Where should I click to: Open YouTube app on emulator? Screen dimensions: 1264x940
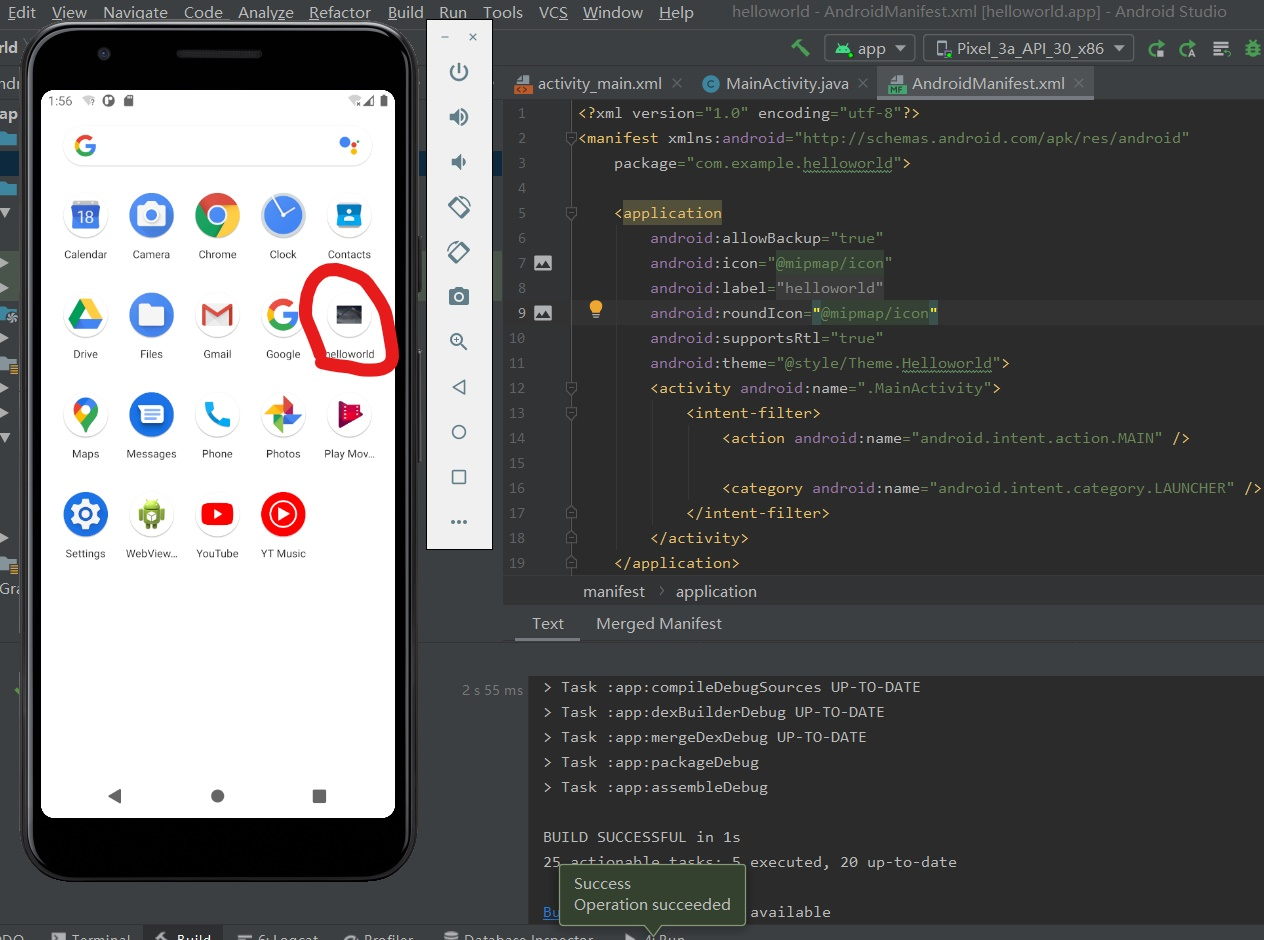217,515
